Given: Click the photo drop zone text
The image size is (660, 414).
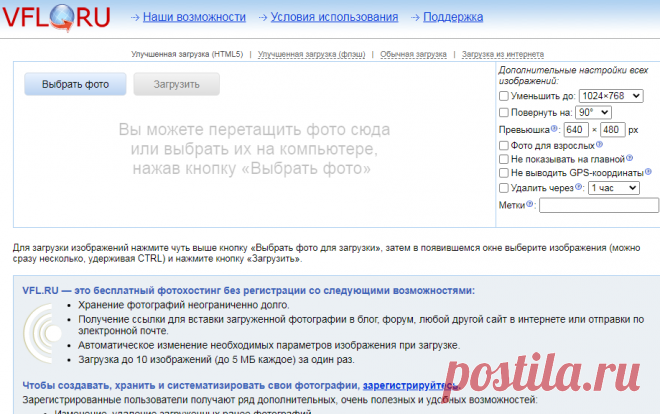Looking at the screenshot, I should pos(254,149).
